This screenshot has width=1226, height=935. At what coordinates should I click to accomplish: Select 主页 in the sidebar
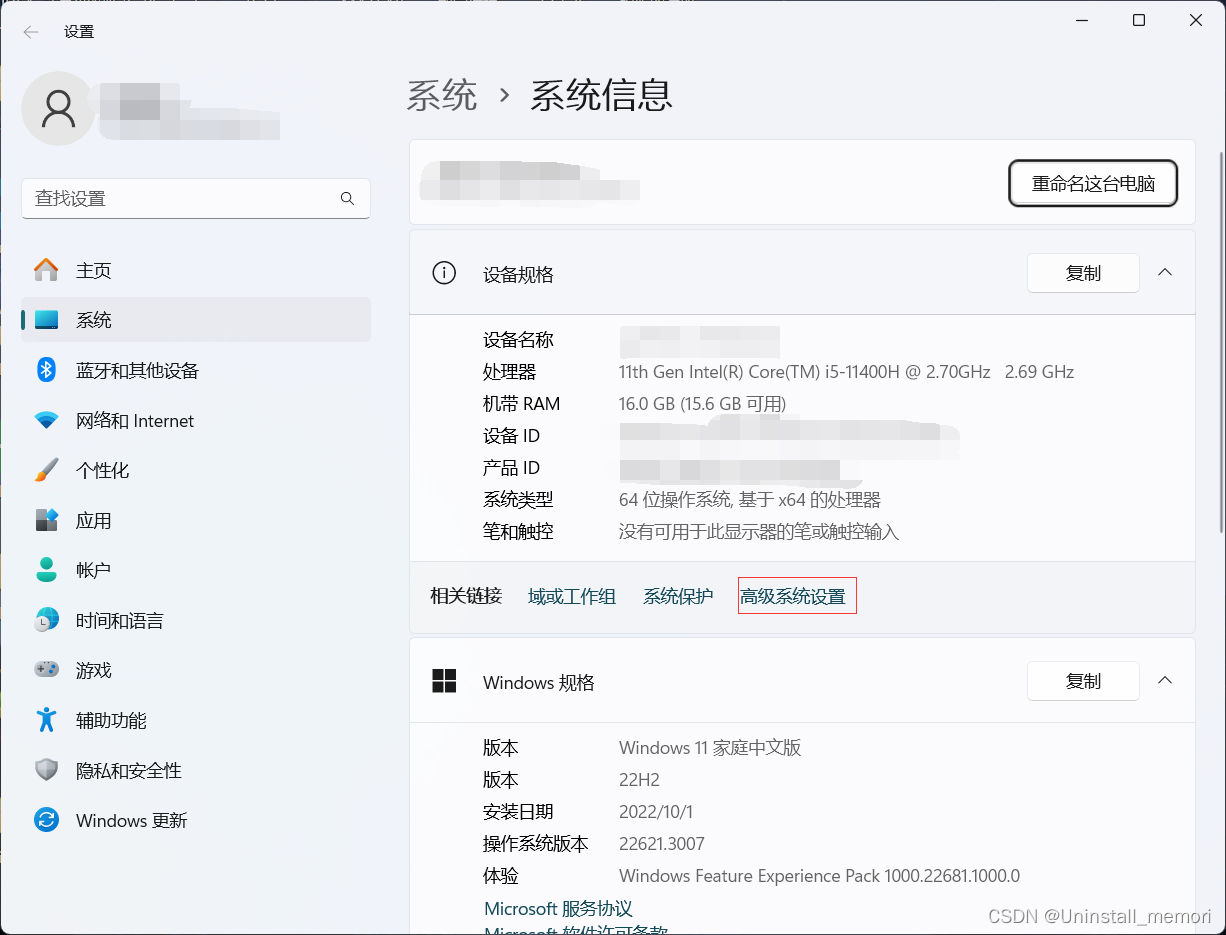(94, 270)
